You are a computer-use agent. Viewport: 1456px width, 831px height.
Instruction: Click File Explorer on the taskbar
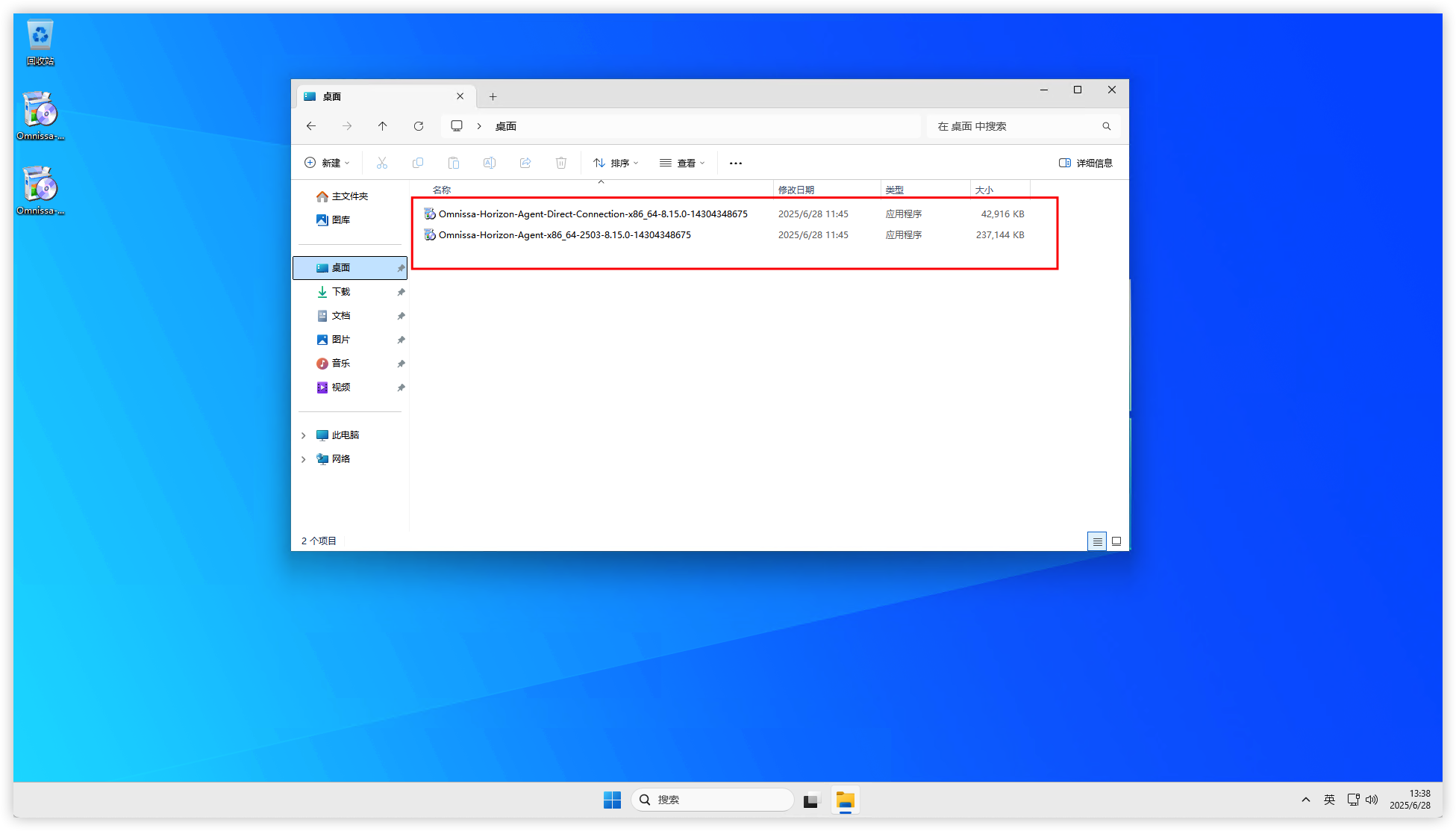coord(845,800)
